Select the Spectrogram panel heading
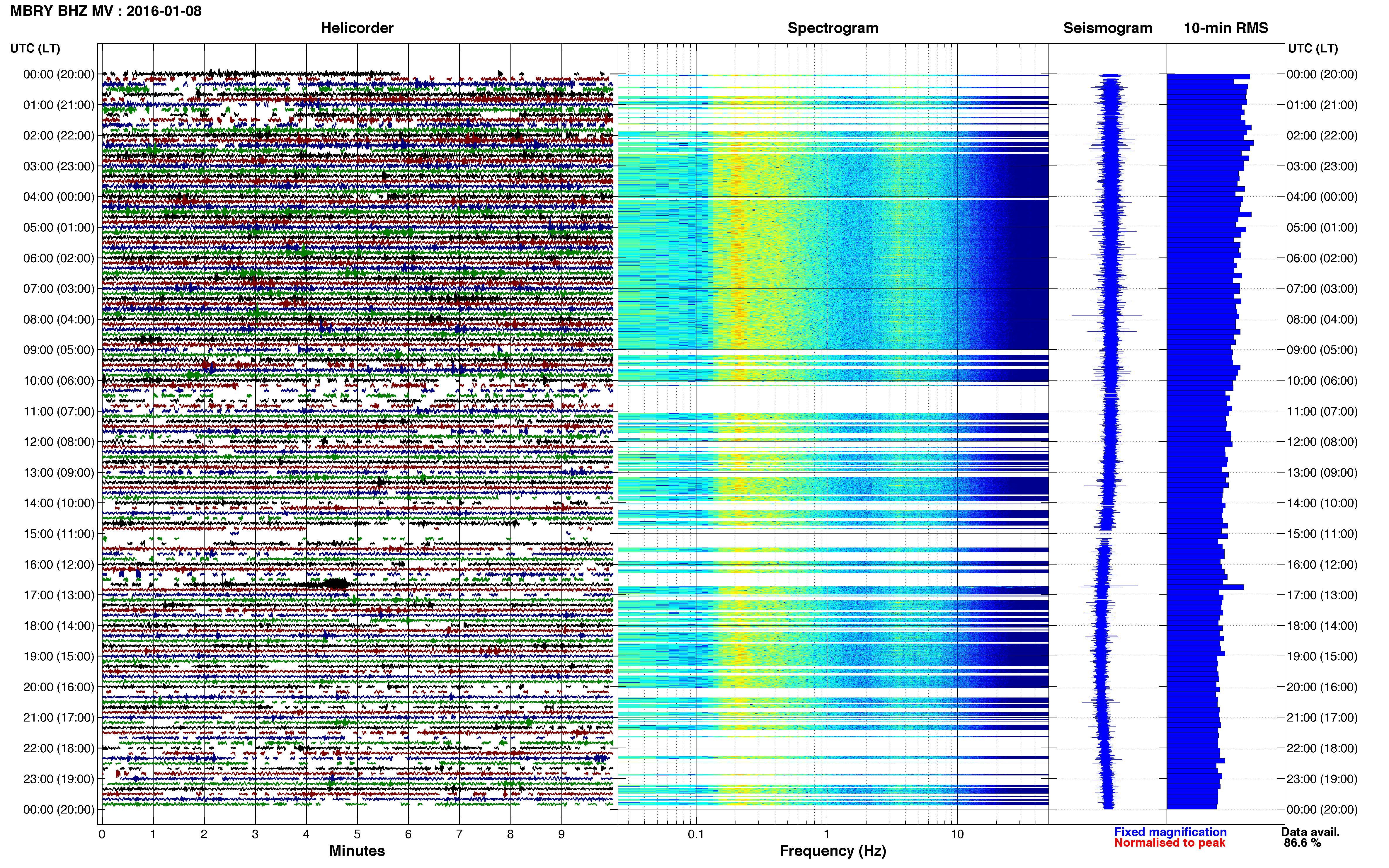Screen dimensions: 1389x868 point(833,28)
